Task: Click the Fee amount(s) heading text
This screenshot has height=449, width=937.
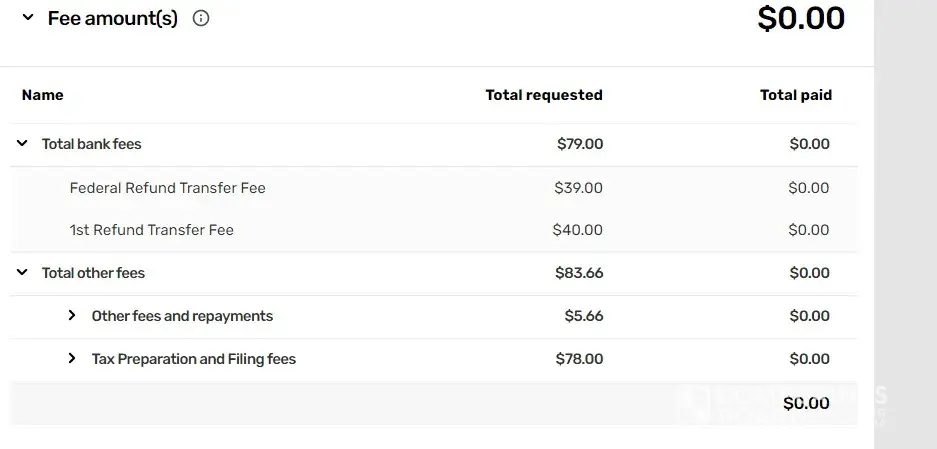Action: click(112, 18)
